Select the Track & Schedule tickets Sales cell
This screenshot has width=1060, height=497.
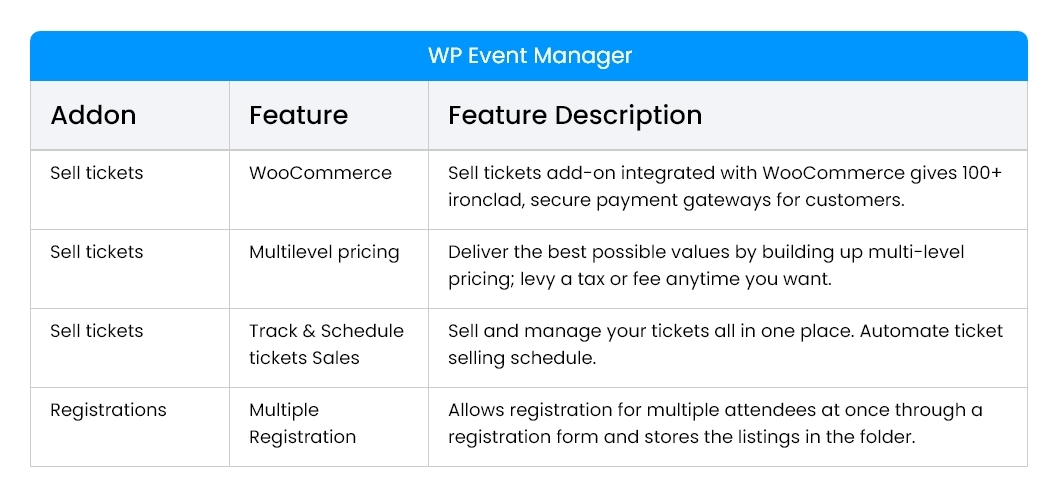[326, 344]
